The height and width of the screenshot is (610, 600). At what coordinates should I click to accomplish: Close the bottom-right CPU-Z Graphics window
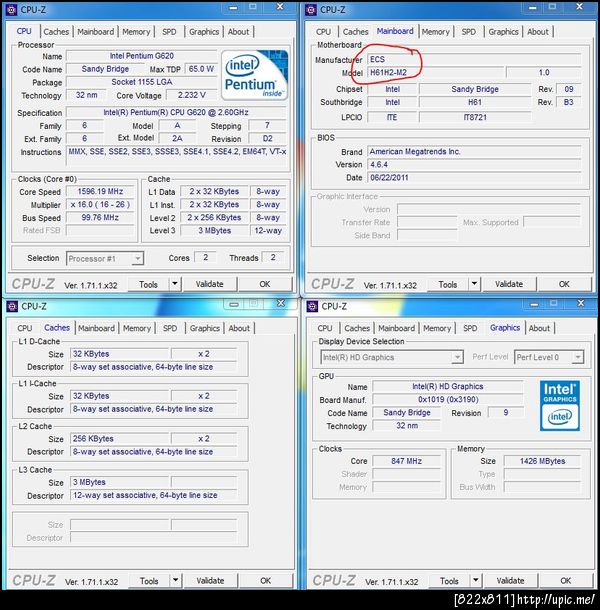[x=581, y=303]
